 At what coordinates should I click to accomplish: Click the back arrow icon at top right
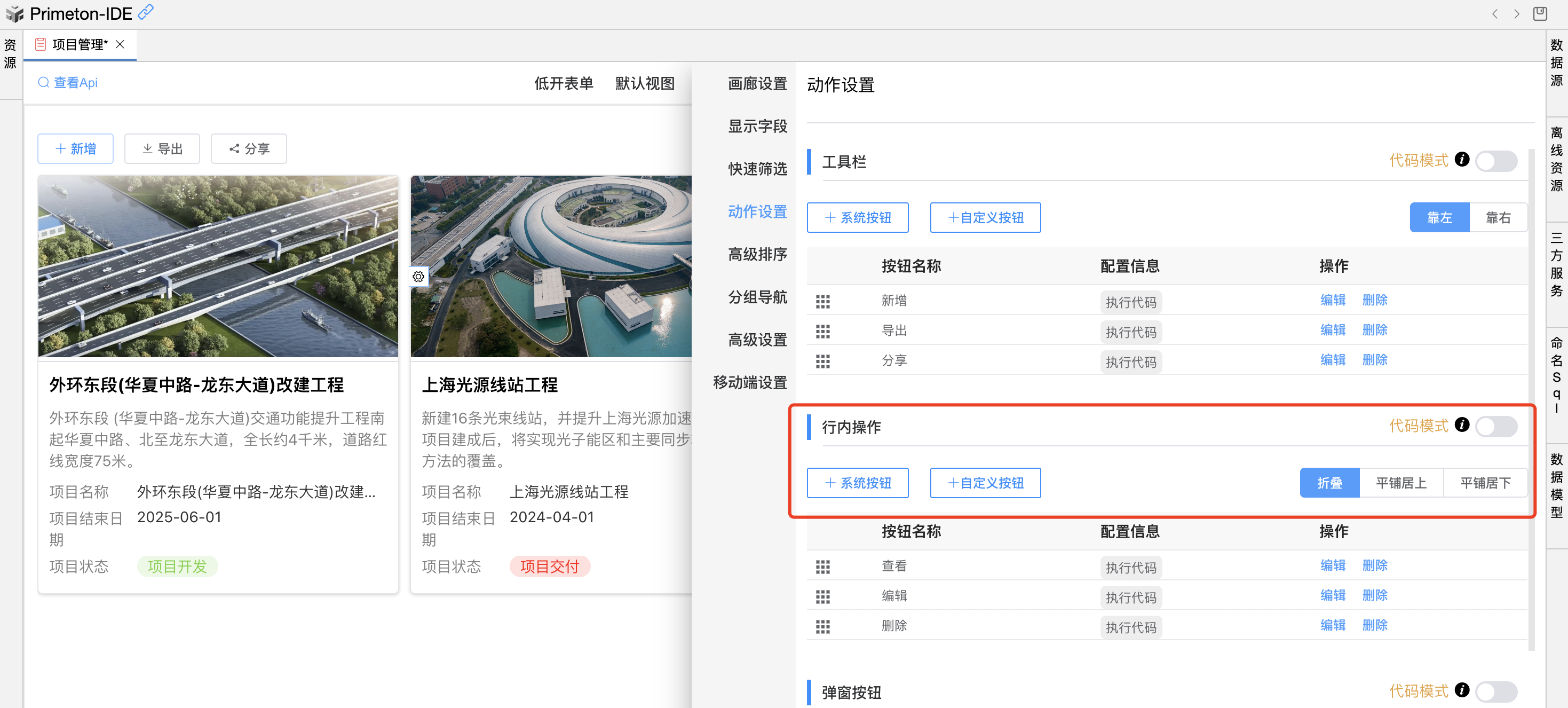tap(1494, 14)
